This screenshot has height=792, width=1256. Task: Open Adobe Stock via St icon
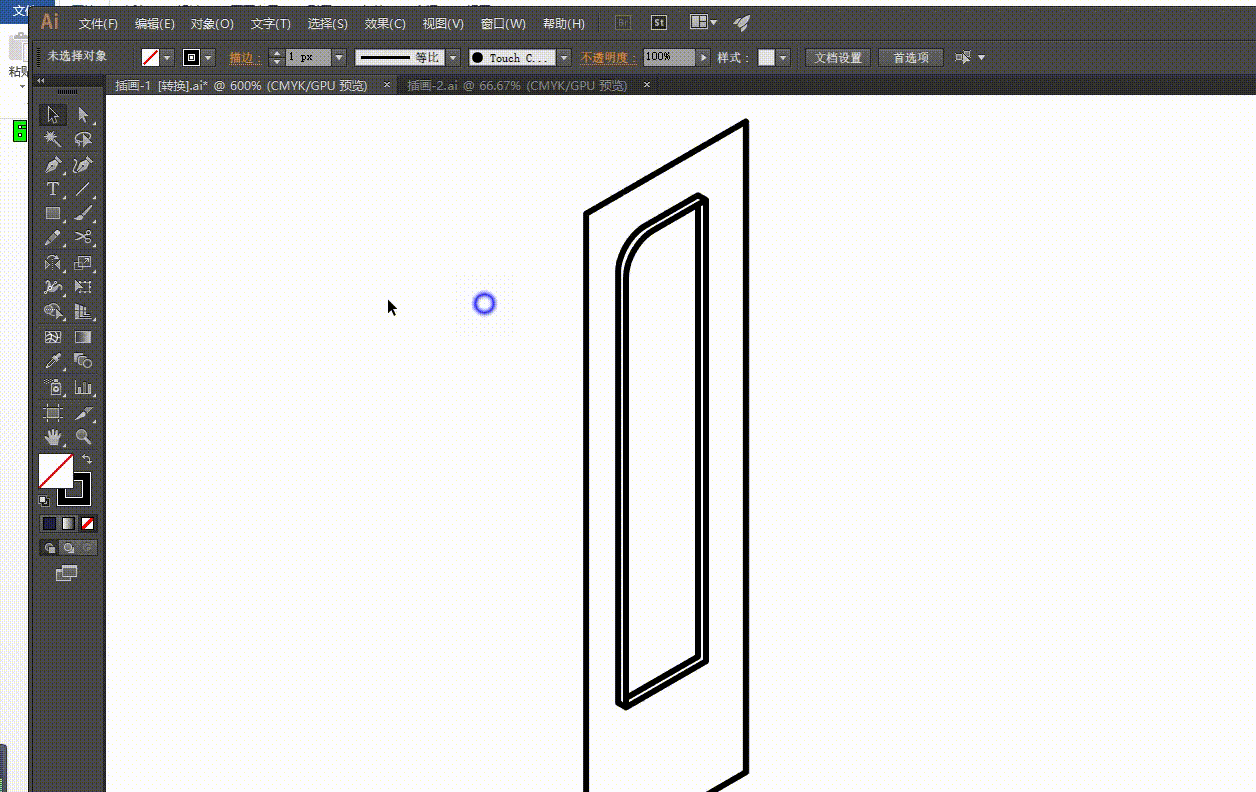(658, 22)
